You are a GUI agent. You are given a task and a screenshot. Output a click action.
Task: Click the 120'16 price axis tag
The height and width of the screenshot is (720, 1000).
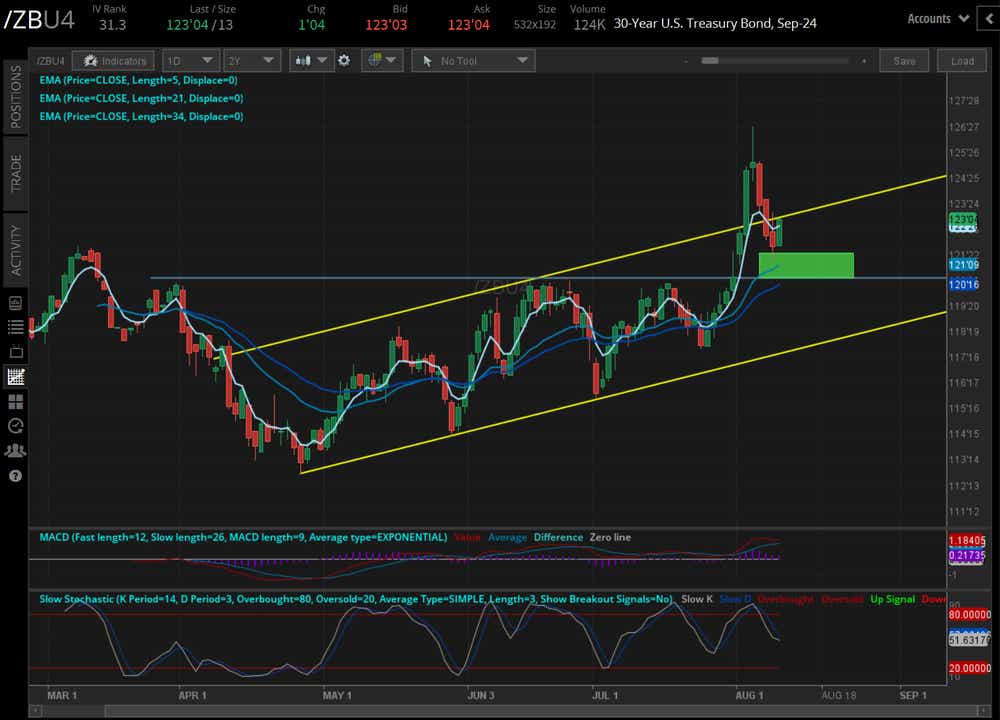[x=964, y=284]
